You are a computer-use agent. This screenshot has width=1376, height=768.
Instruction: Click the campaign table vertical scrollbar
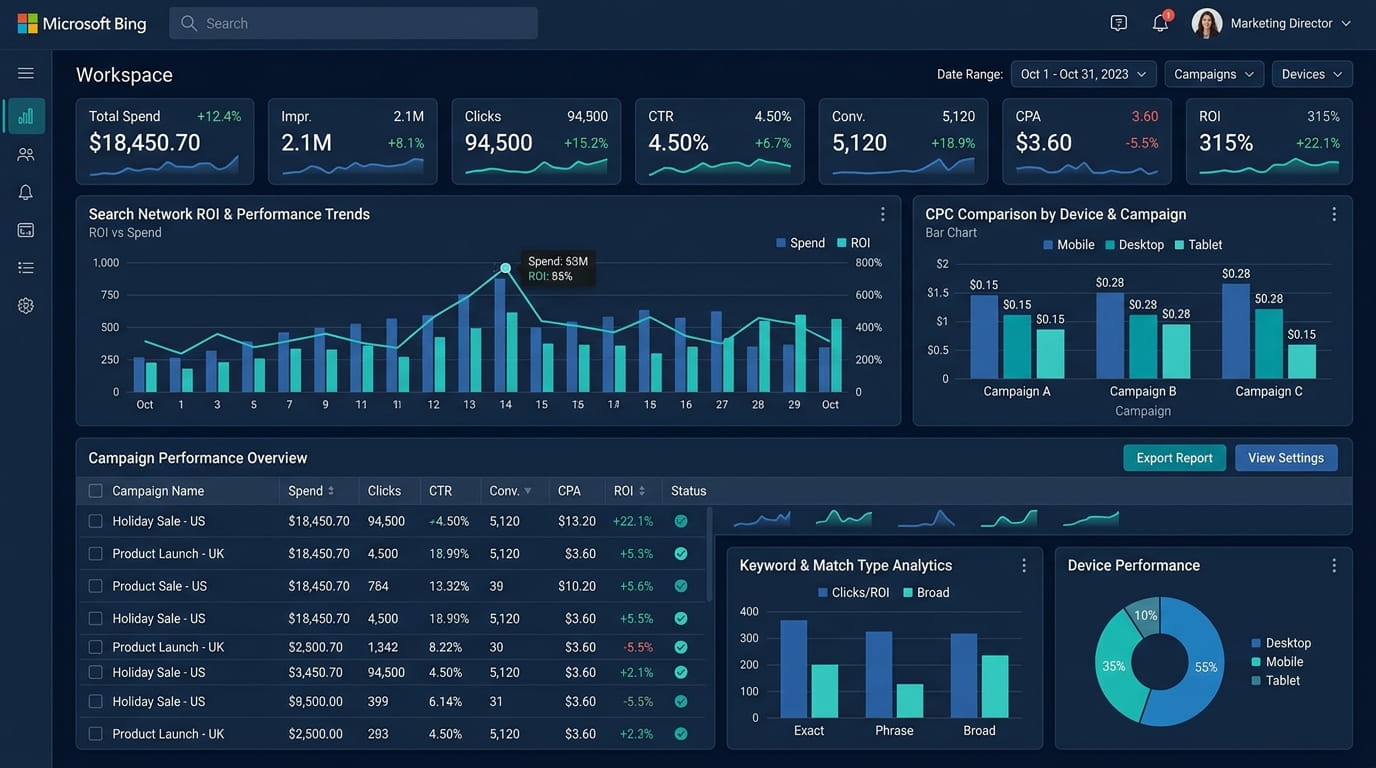pos(710,553)
